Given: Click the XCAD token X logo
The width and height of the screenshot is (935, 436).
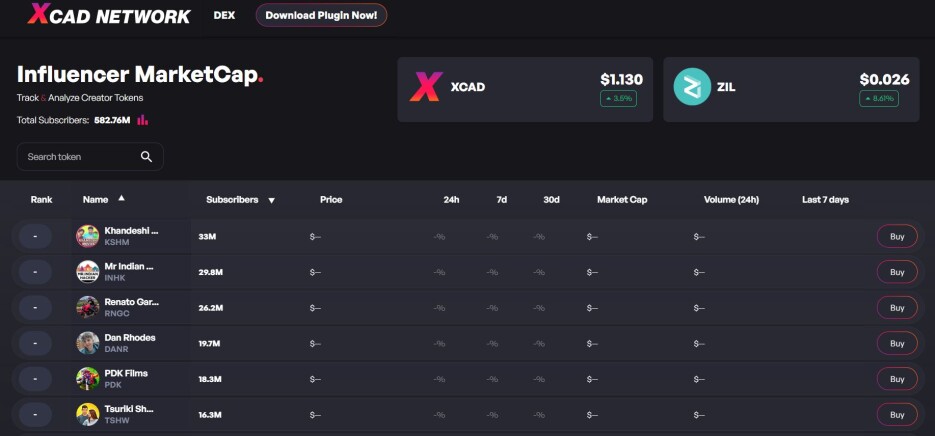Looking at the screenshot, I should 426,86.
